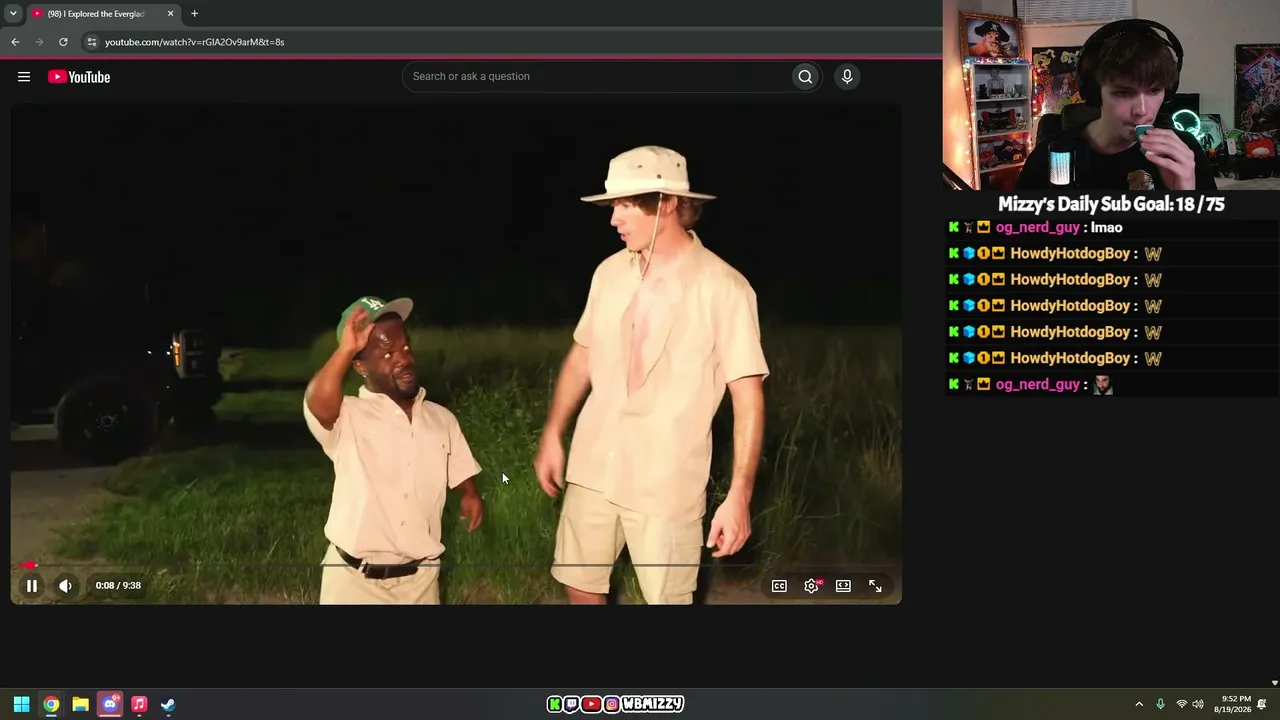
Task: Switch the player to theater mode
Action: [x=843, y=586]
